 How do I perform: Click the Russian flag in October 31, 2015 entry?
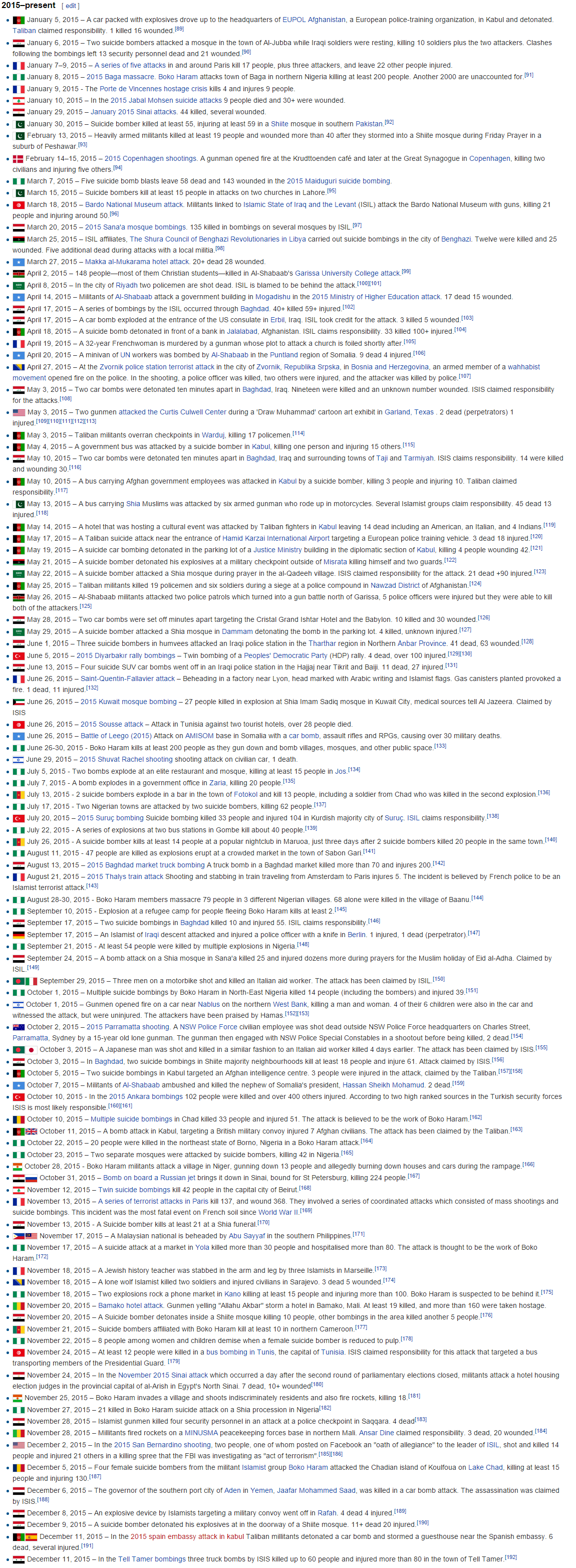click(32, 1179)
